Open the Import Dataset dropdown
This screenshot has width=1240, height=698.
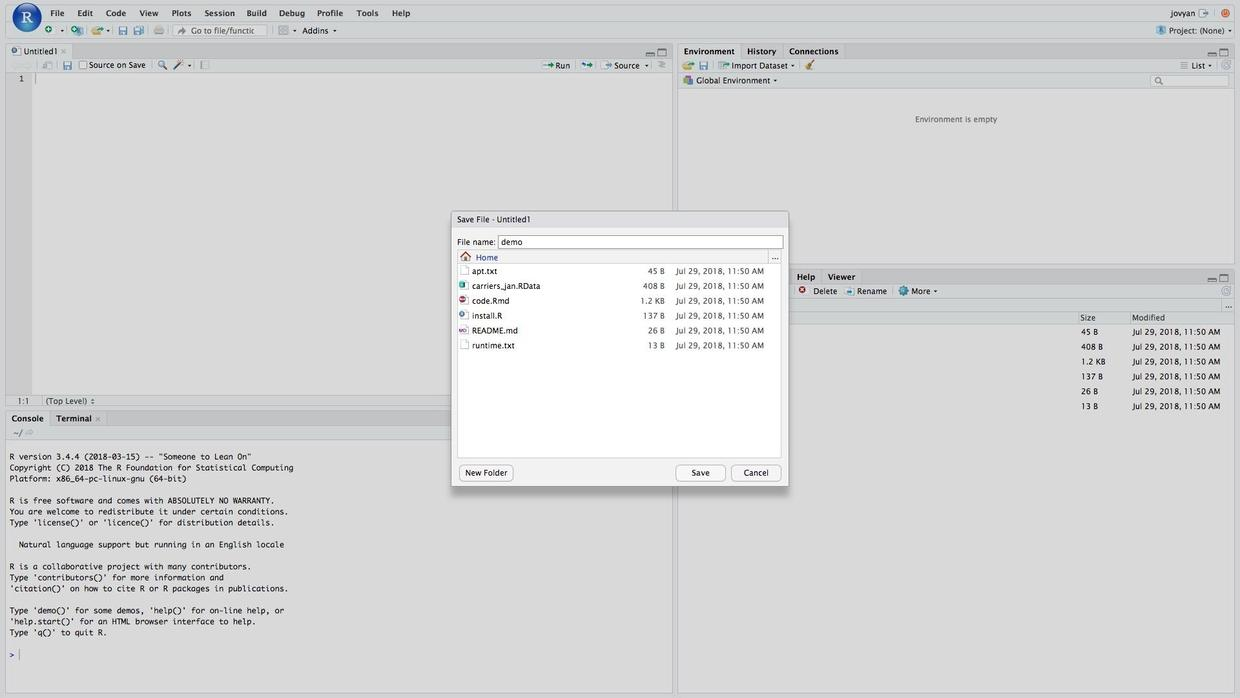758,66
